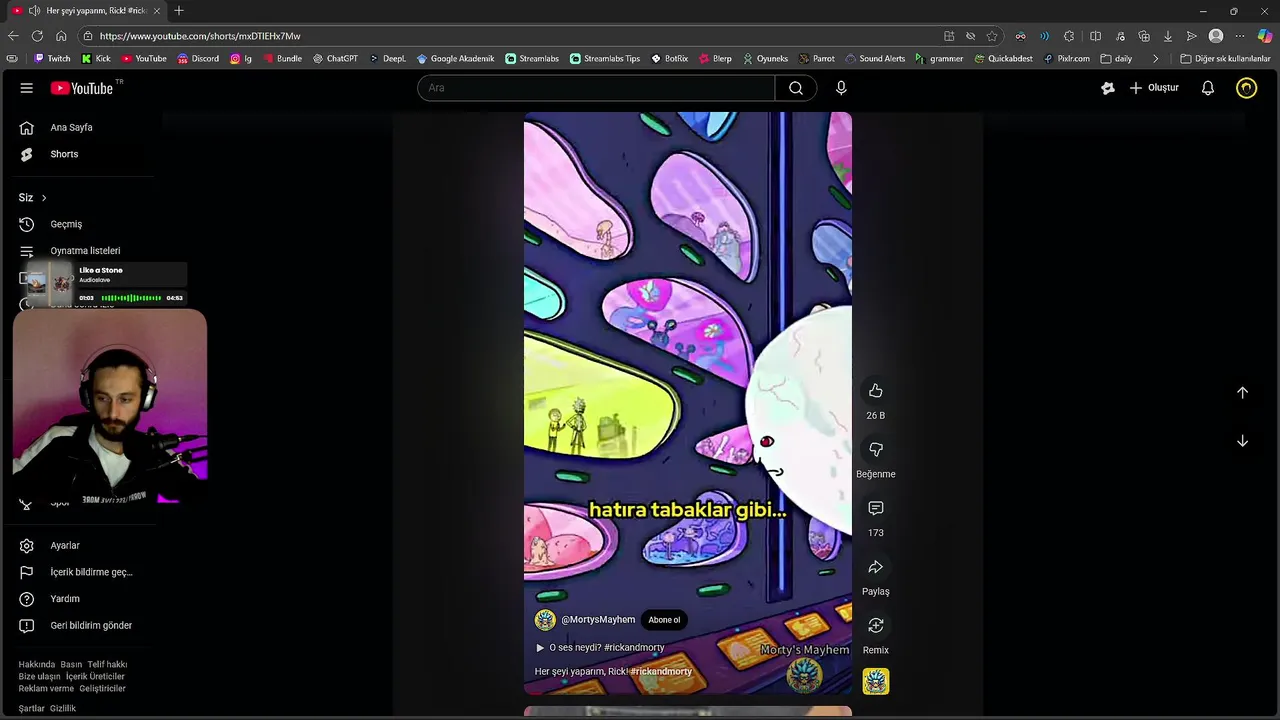Open browser profile icon

[x=1216, y=36]
